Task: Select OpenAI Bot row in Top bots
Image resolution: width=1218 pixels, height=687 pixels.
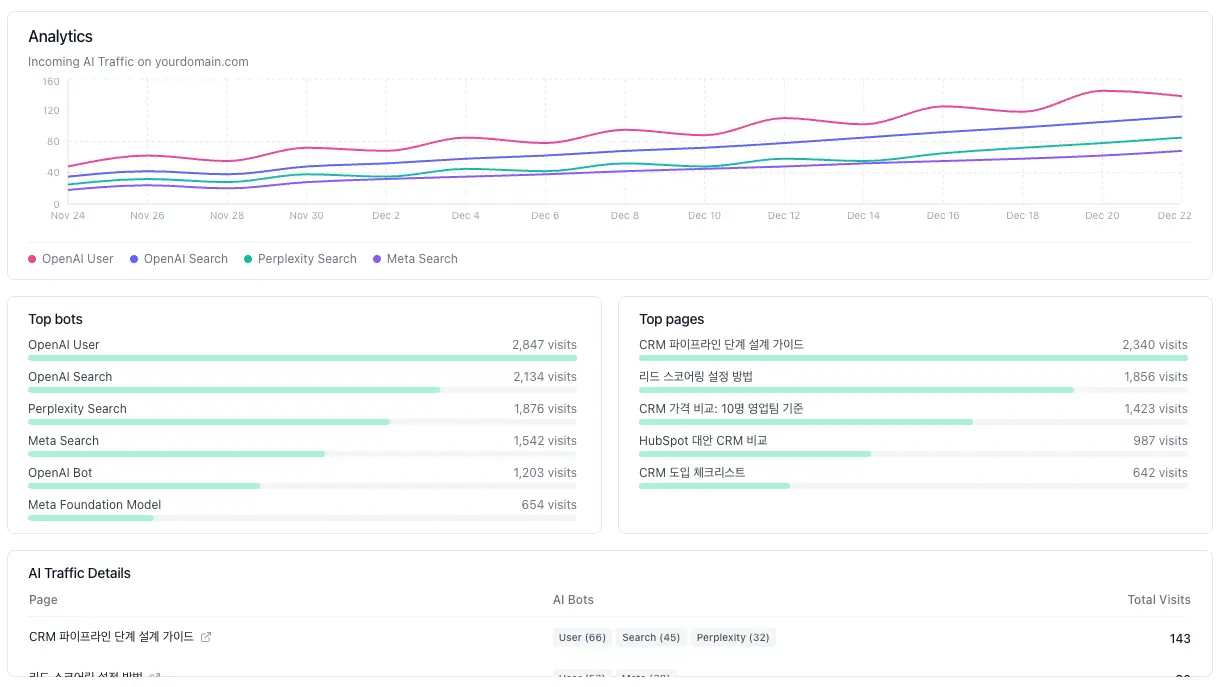Action: [60, 473]
